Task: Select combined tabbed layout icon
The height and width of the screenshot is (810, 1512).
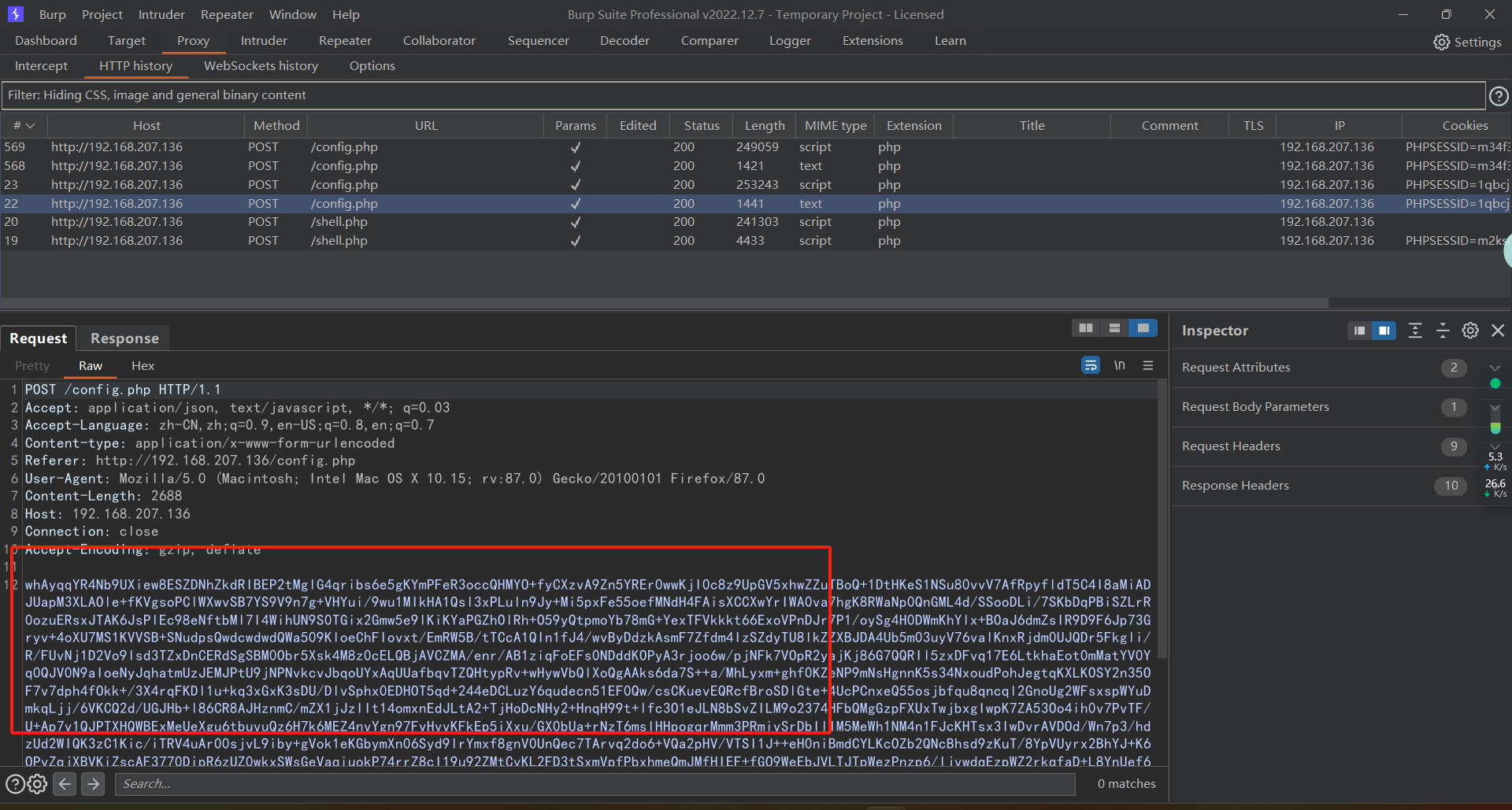Action: 1143,327
